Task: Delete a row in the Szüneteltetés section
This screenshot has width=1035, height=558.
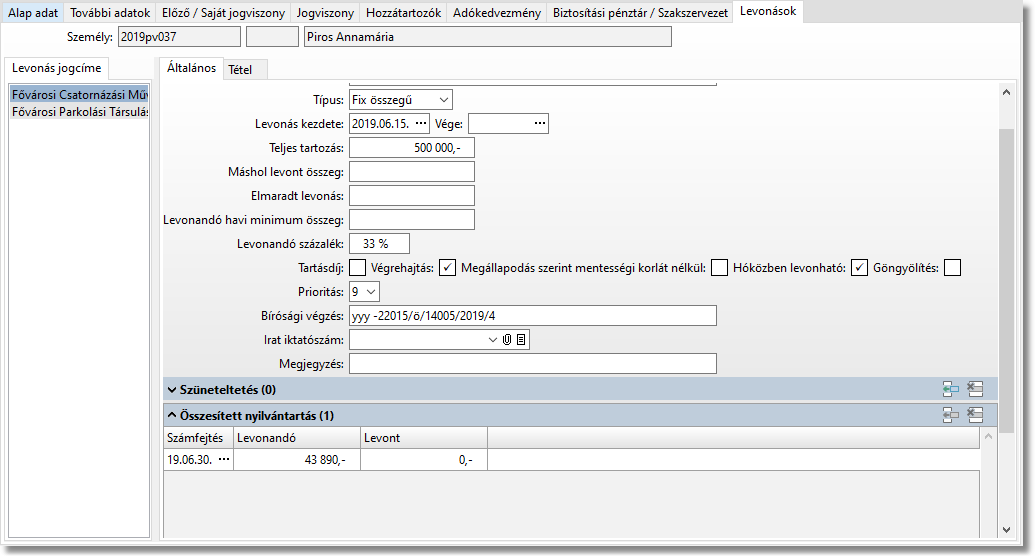Action: pyautogui.click(x=975, y=390)
